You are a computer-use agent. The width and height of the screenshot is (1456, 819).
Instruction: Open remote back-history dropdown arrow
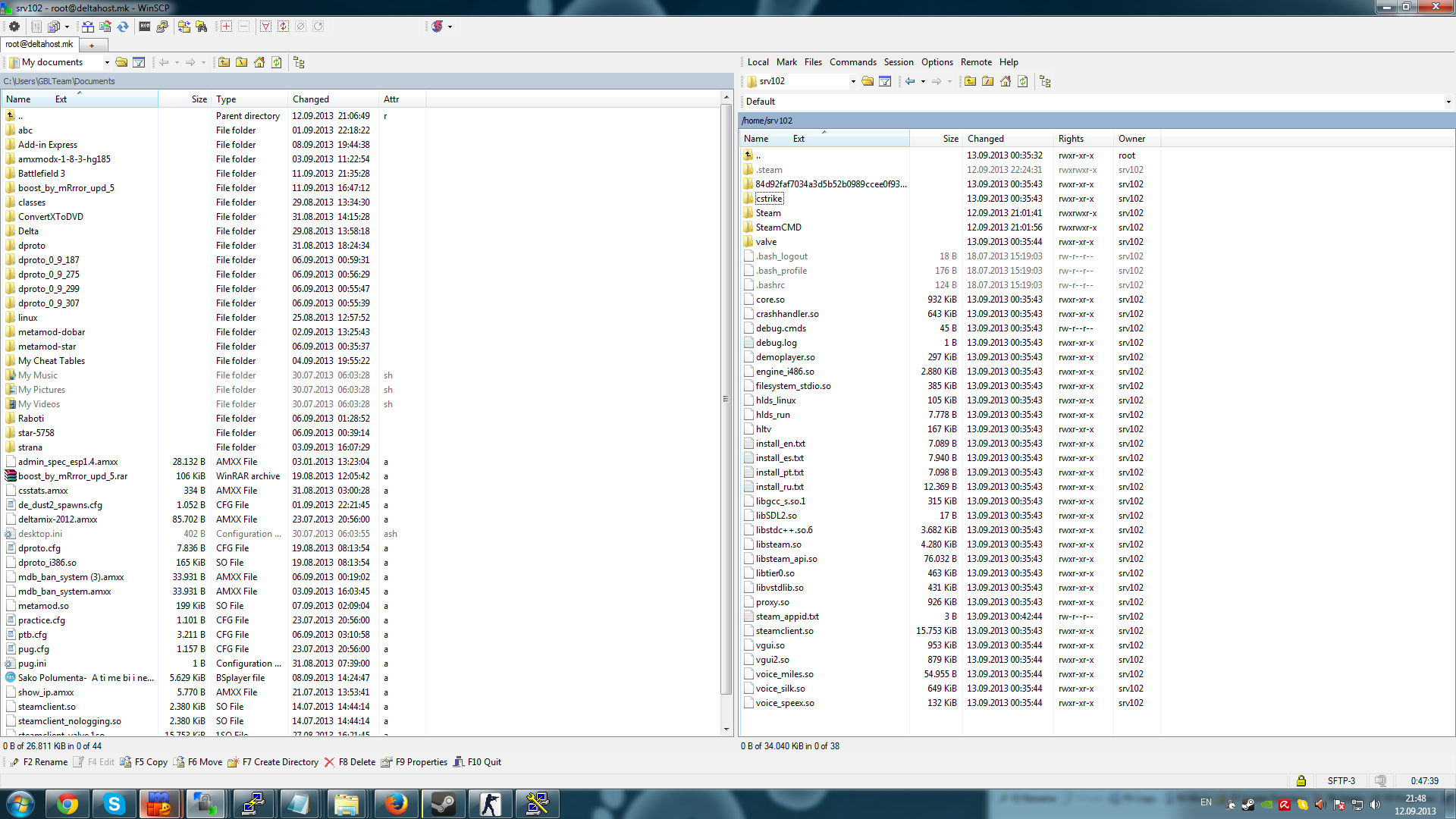point(923,81)
